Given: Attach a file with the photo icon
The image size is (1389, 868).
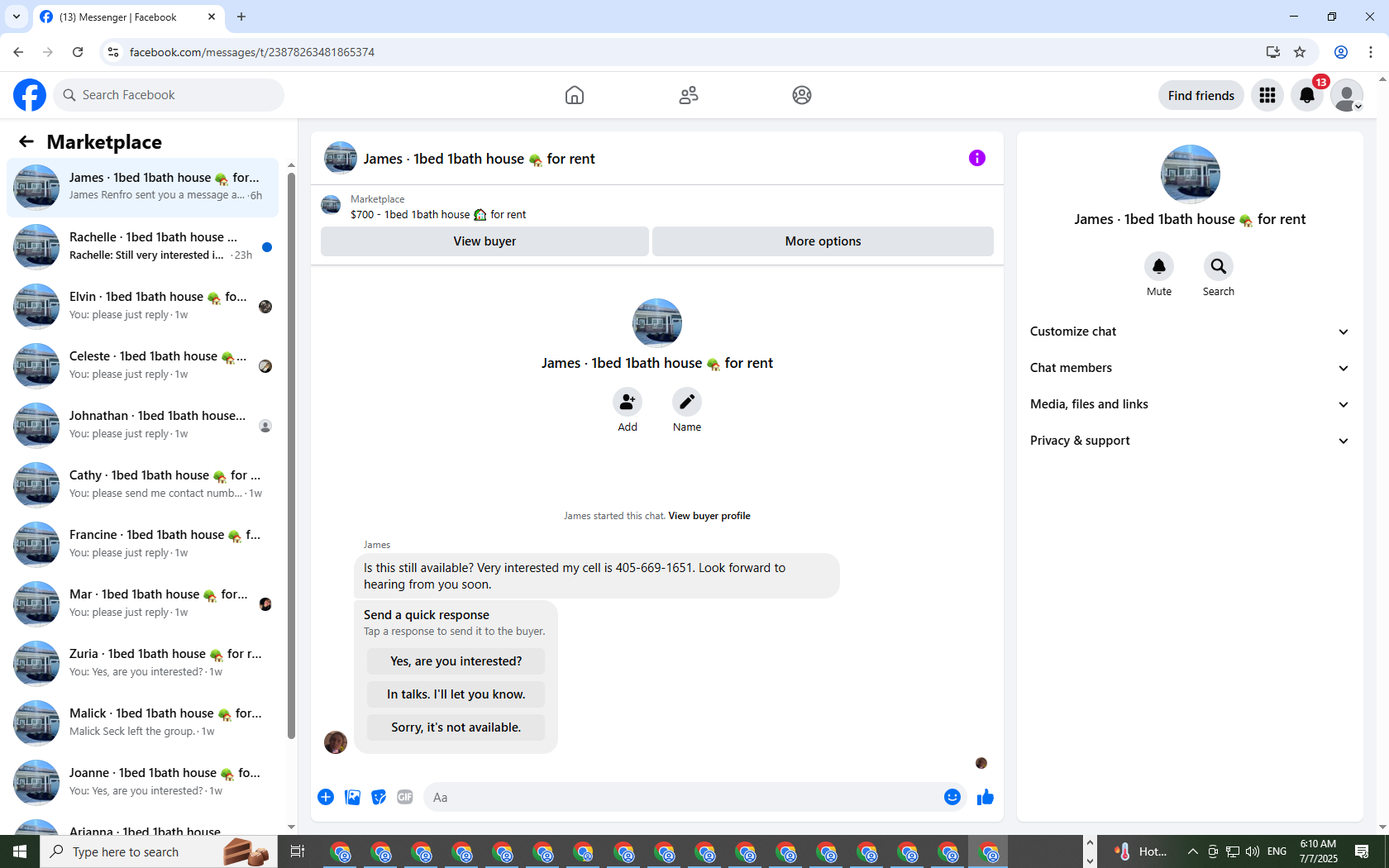Looking at the screenshot, I should click(x=352, y=797).
